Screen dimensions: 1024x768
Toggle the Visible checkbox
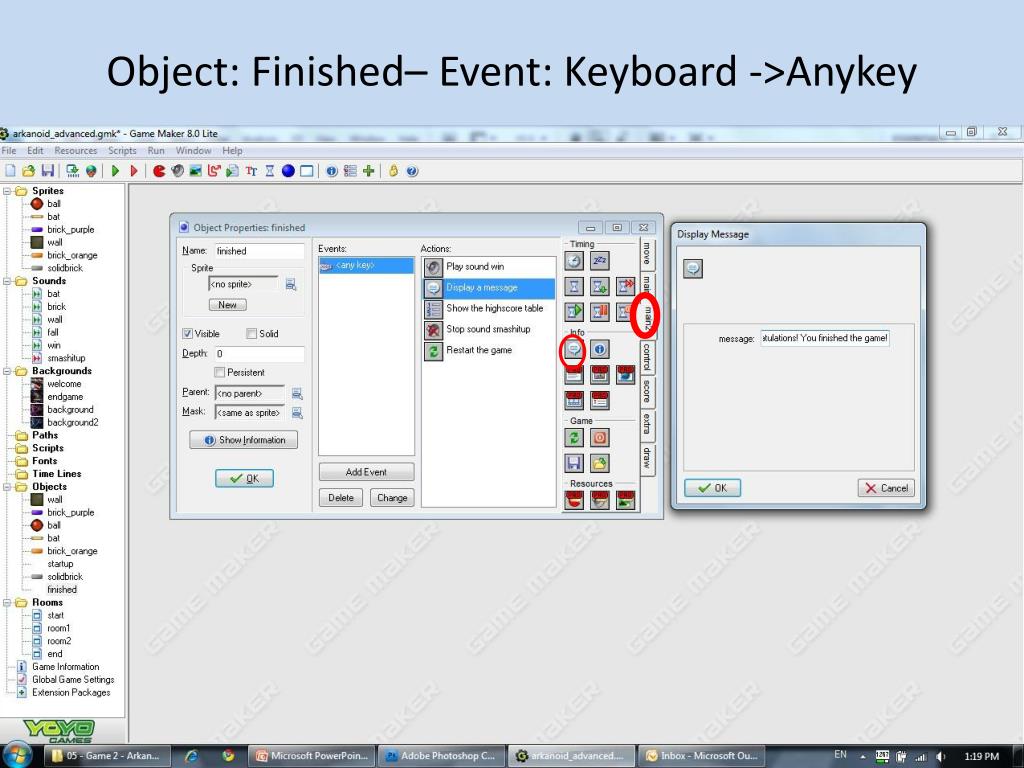click(x=187, y=334)
